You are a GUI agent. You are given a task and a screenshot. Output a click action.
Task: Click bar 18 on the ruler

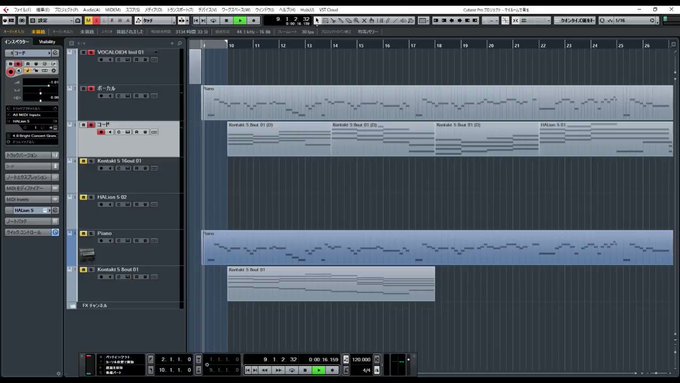pyautogui.click(x=439, y=46)
